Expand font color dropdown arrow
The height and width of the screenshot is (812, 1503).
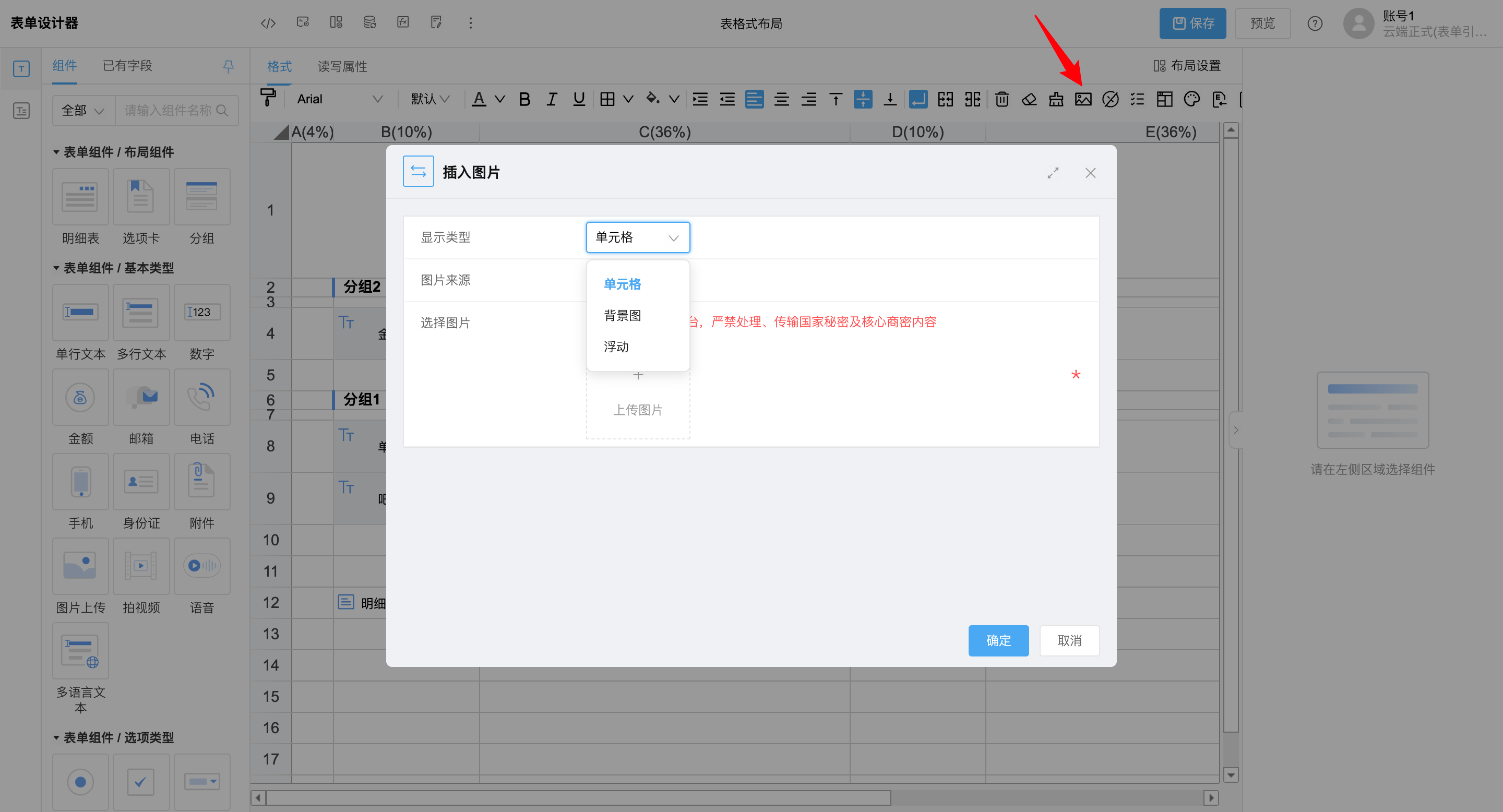click(500, 99)
